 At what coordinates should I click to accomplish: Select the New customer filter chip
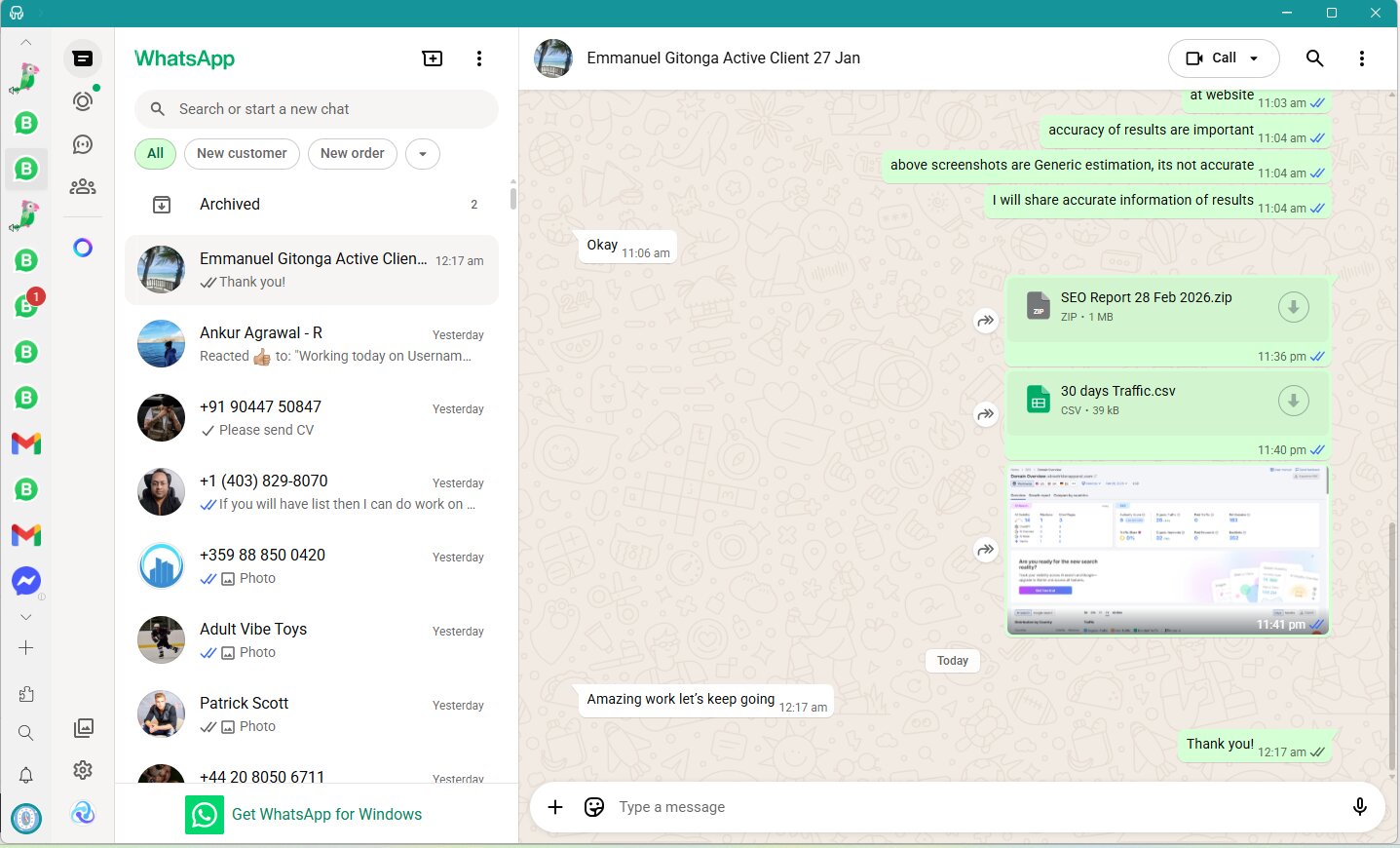242,153
